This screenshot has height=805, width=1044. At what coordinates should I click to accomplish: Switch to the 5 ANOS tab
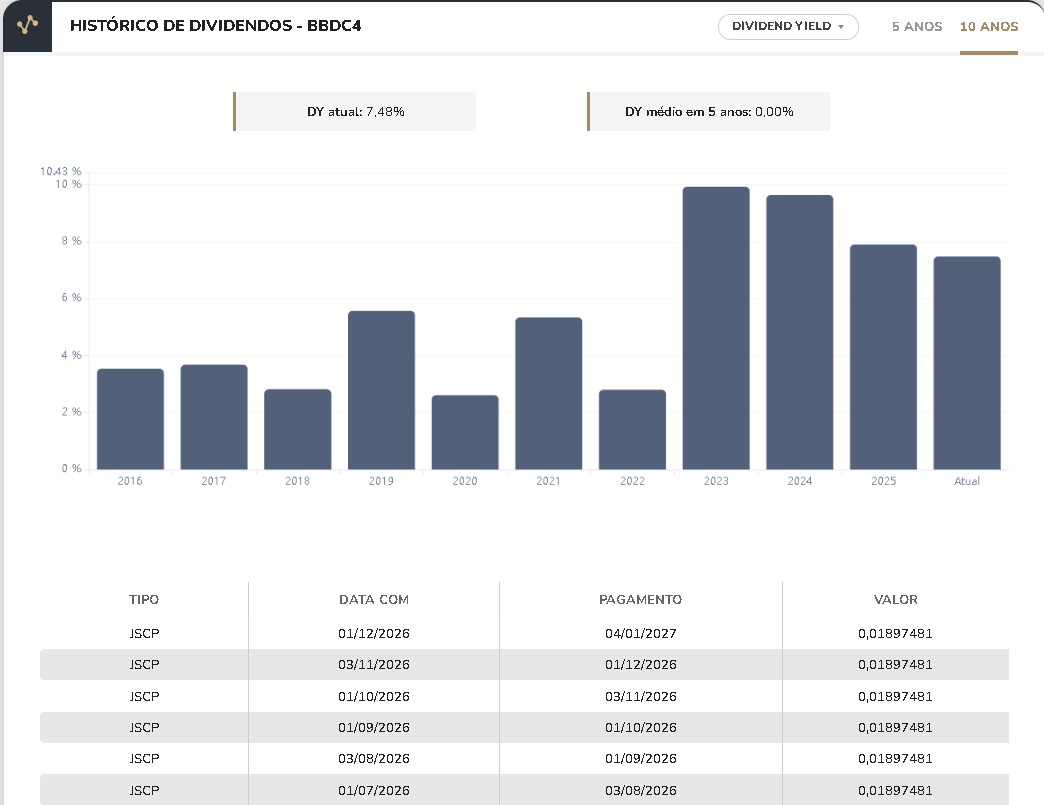pos(917,27)
